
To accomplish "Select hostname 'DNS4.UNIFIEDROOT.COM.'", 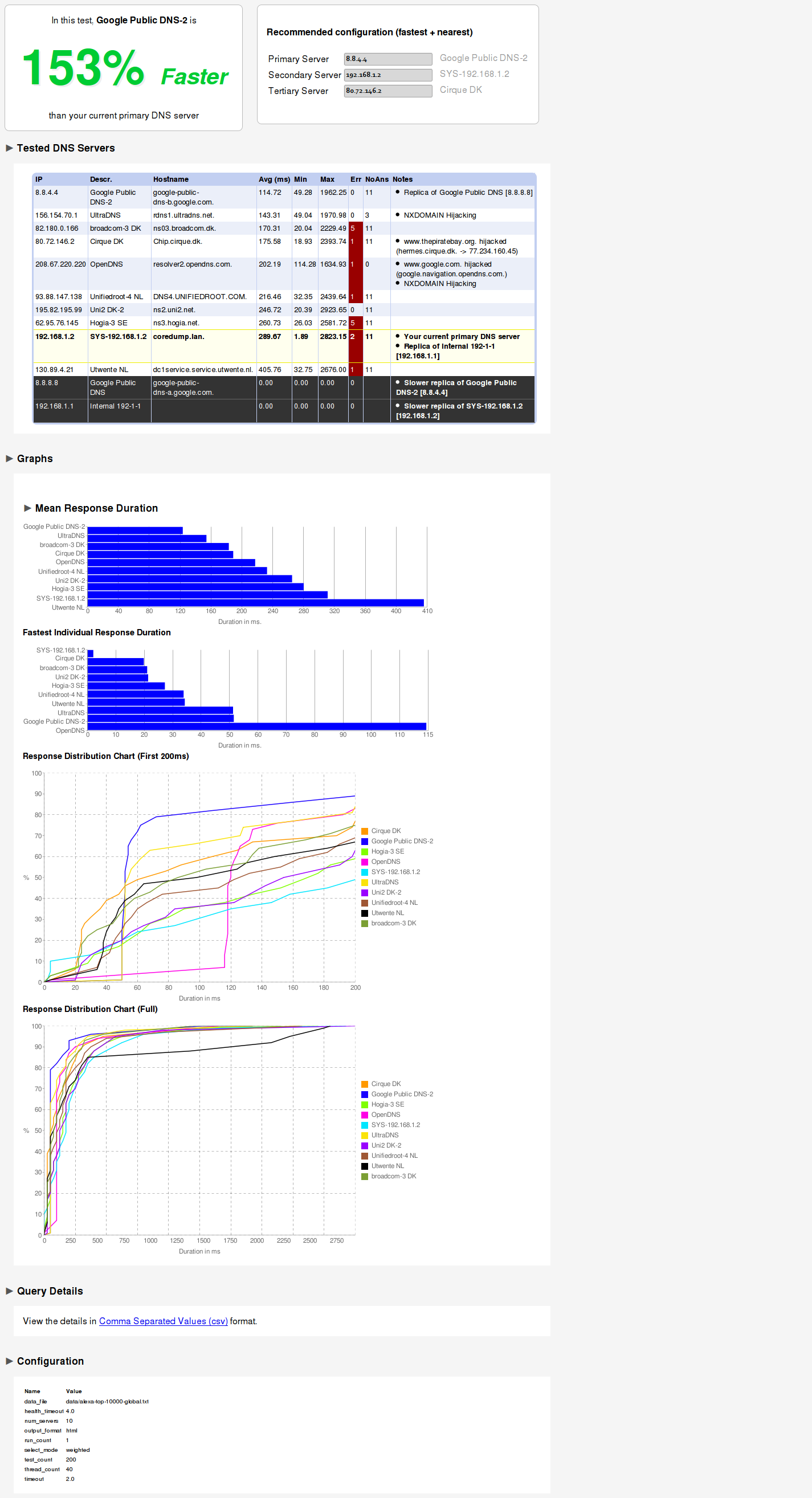I will point(199,297).
